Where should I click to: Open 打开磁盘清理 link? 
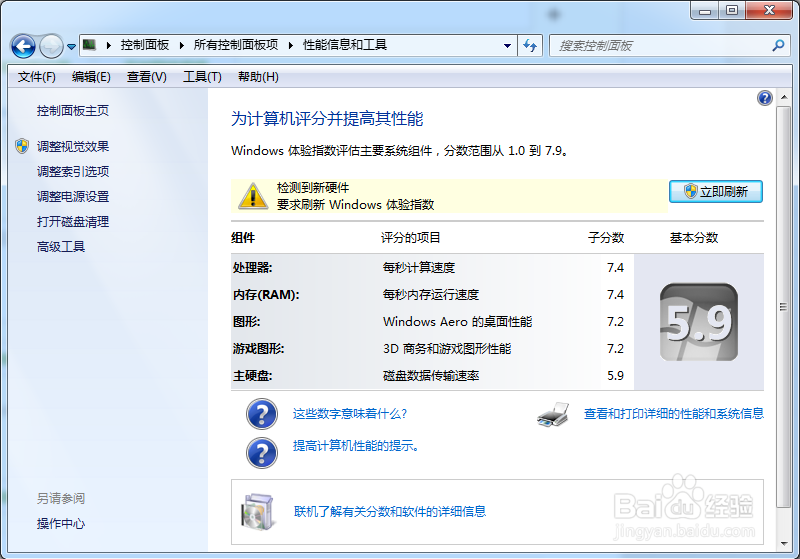[72, 222]
